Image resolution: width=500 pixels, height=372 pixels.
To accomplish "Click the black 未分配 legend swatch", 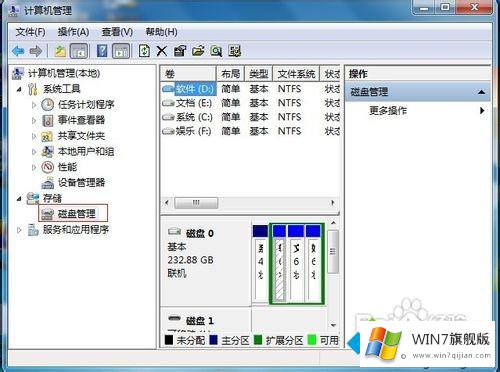I will [169, 340].
